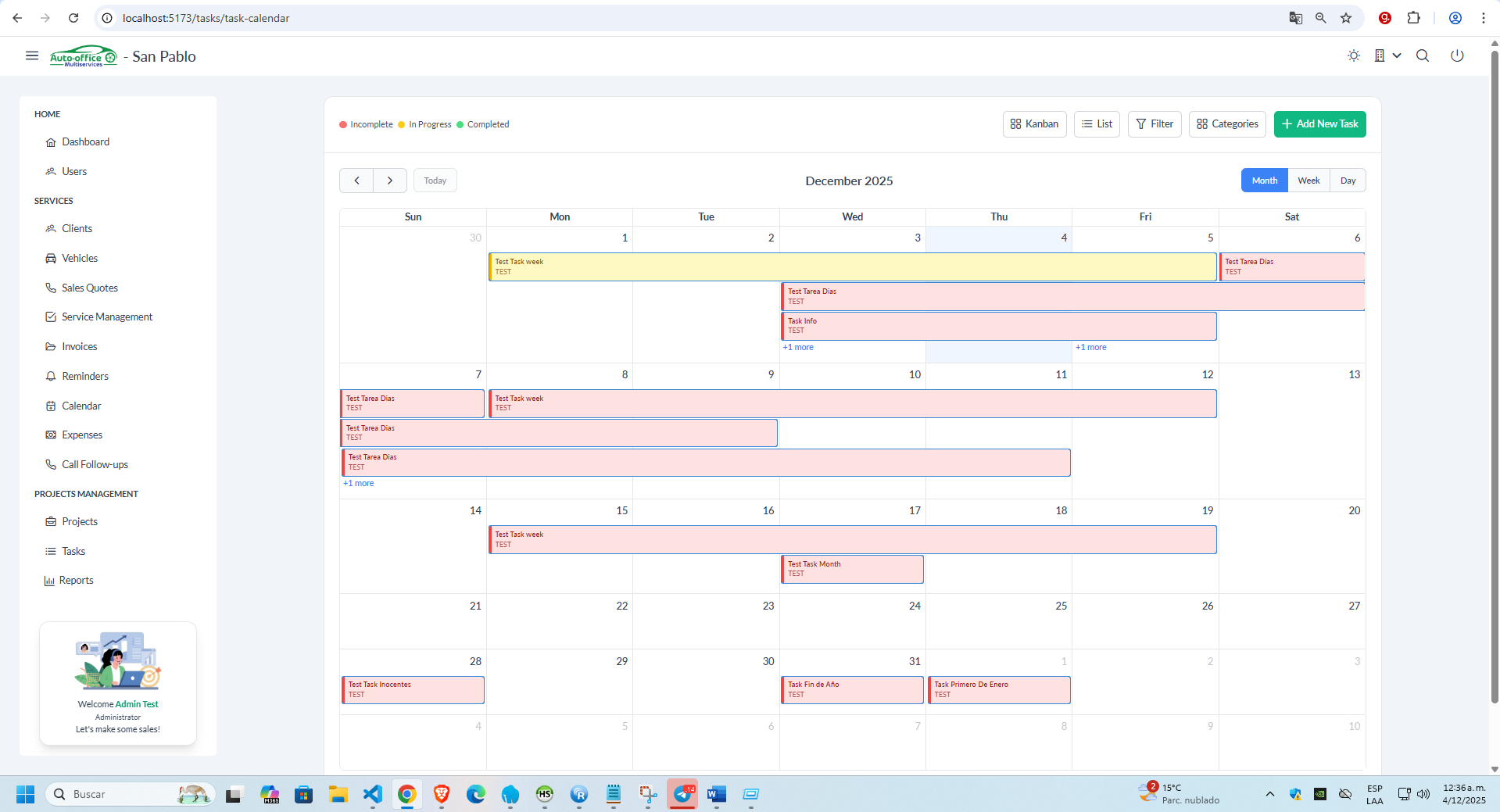Viewport: 1500px width, 812px height.
Task: Go to previous month arrow
Action: pyautogui.click(x=356, y=181)
